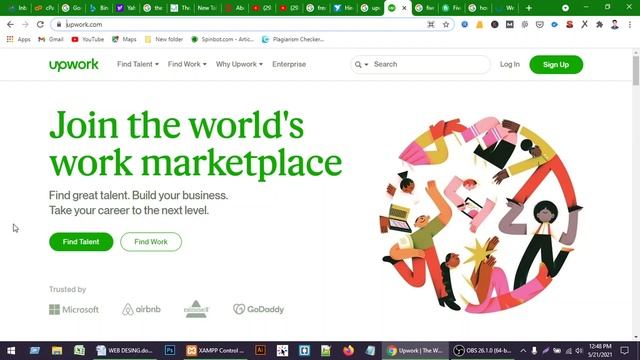Open the Enterprise page

point(289,64)
